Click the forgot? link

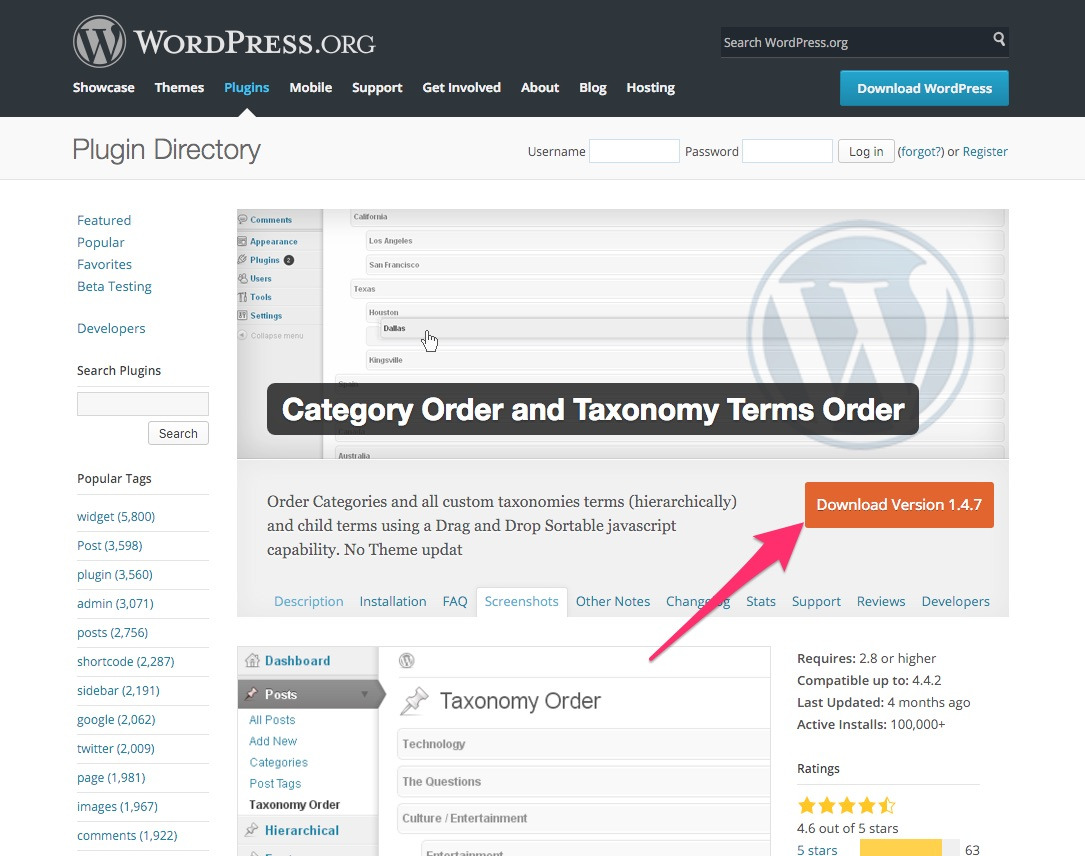pos(920,151)
